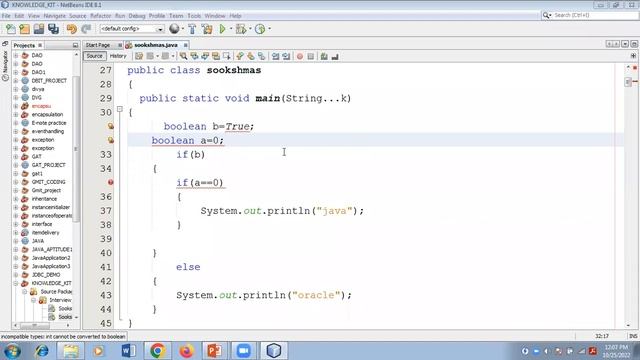Click the error hint bulb on boolean b line
The height and width of the screenshot is (360, 640).
coord(111,126)
